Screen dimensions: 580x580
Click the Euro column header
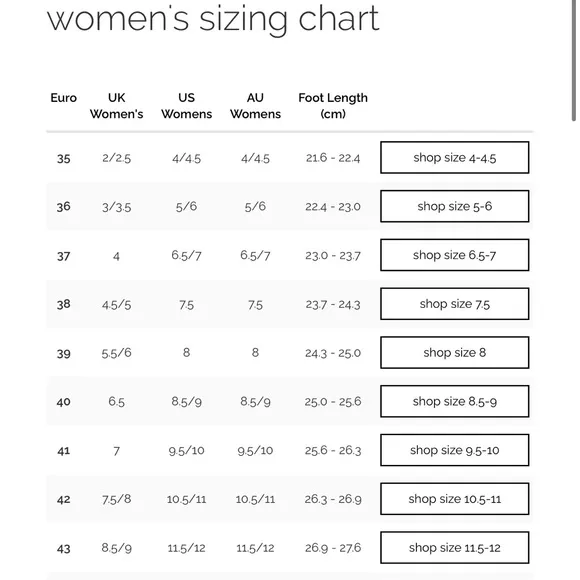[x=64, y=98]
